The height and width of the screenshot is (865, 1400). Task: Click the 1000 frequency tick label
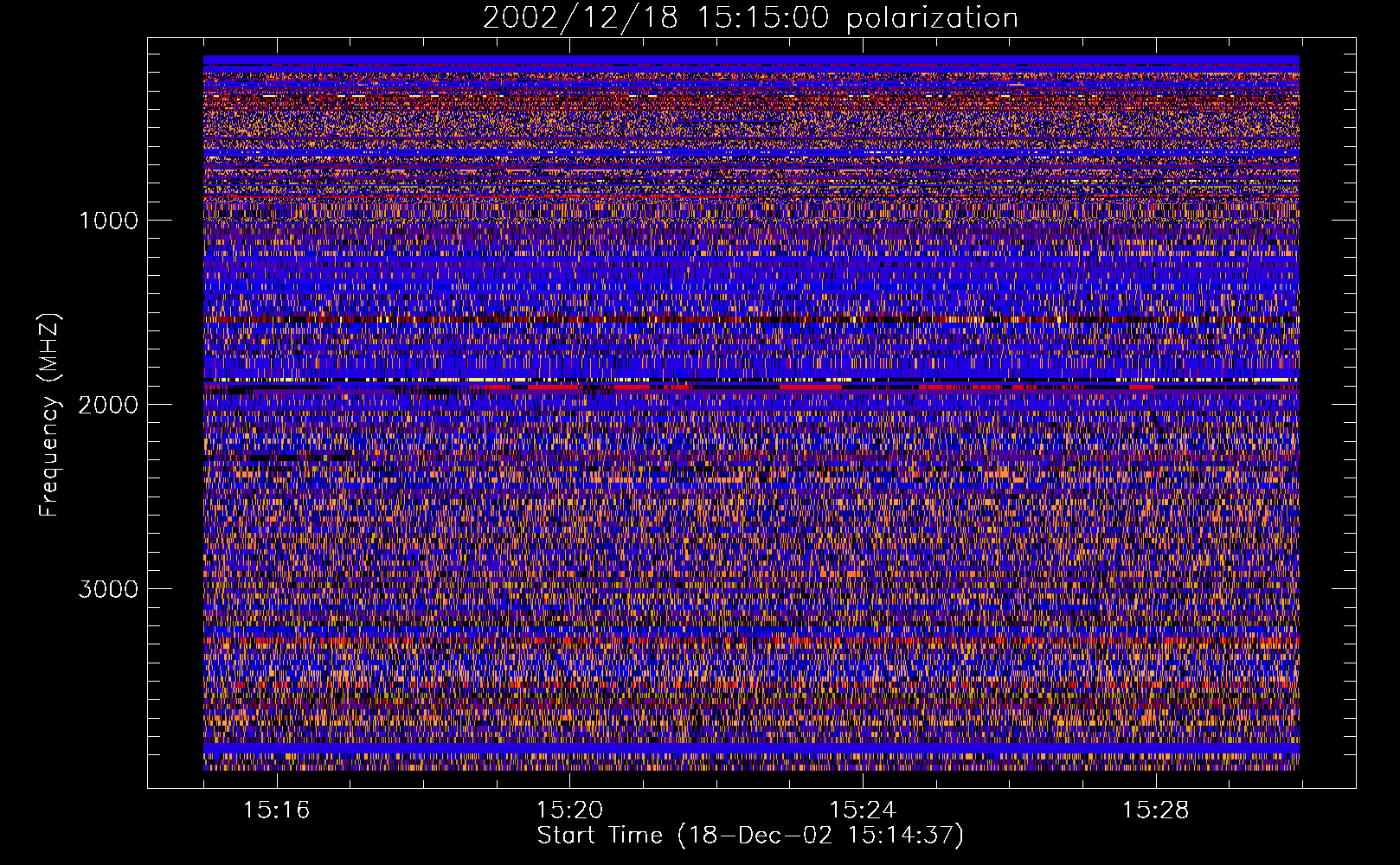(x=108, y=221)
